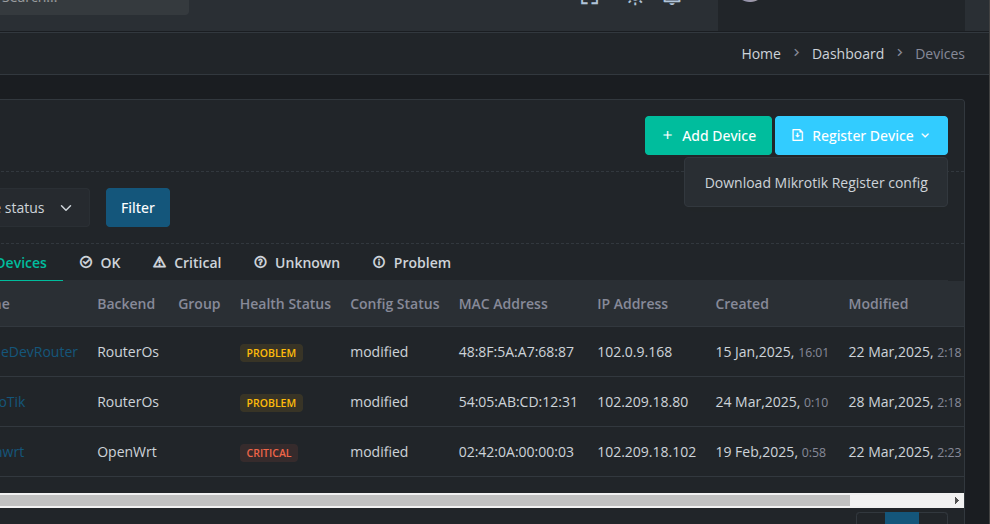
Task: Click PROBLEM badge in the 102.0.9.168 row
Action: [271, 352]
